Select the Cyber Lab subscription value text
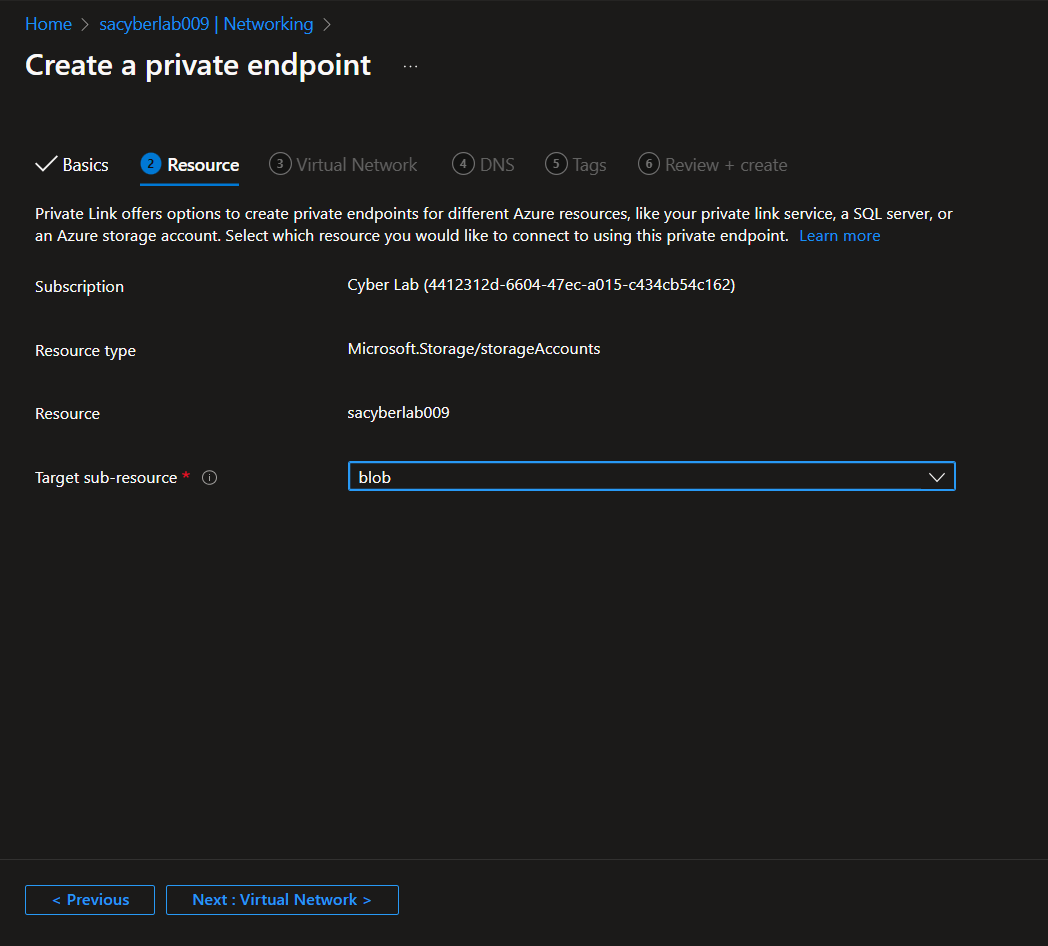Viewport: 1048px width, 946px height. (x=541, y=285)
